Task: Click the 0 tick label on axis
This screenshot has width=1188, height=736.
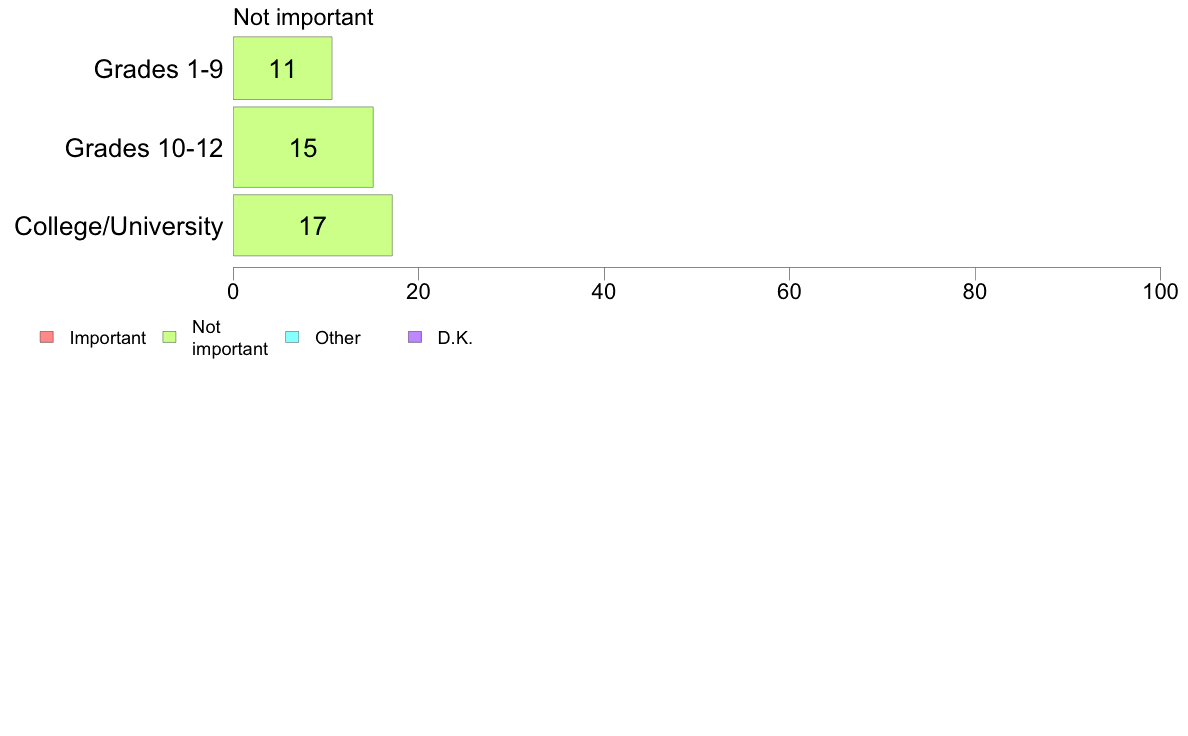Action: click(x=233, y=292)
